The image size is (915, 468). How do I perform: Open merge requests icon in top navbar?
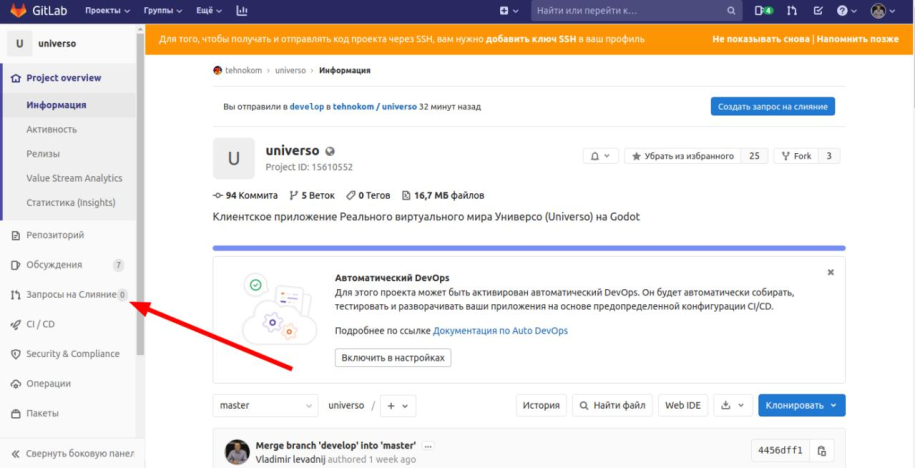pyautogui.click(x=792, y=11)
